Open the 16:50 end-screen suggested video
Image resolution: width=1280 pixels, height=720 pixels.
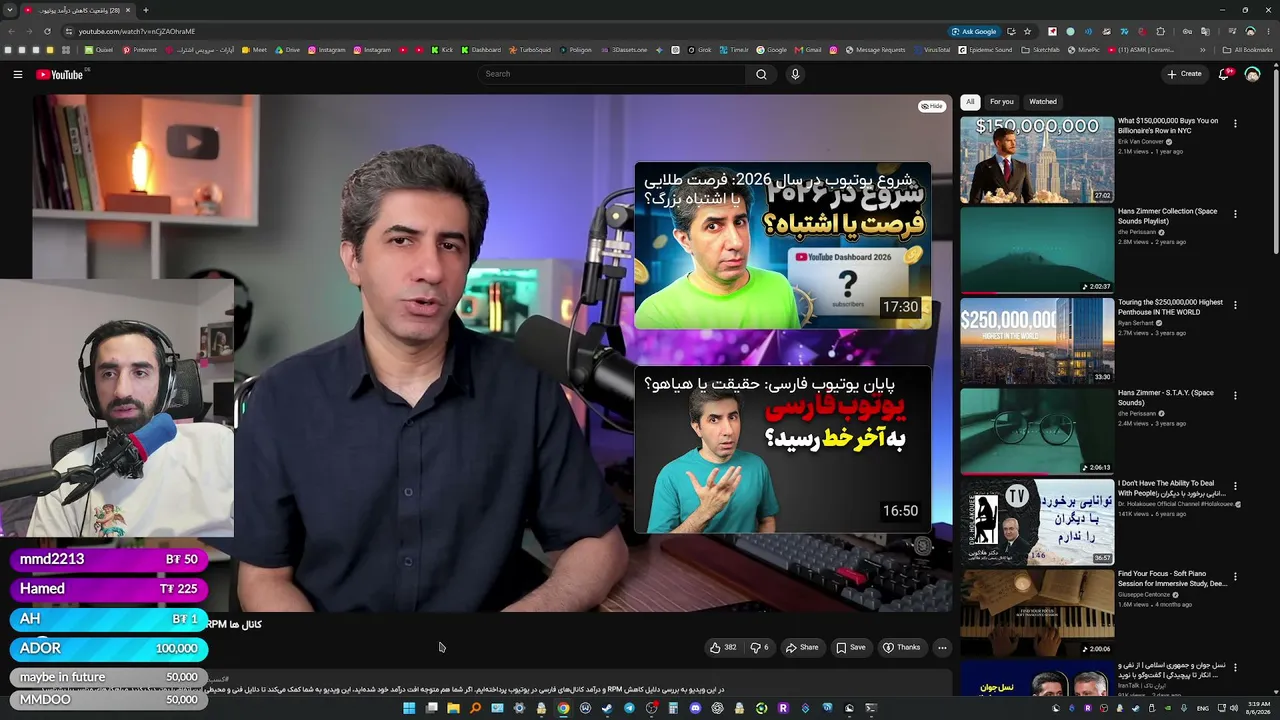click(782, 450)
